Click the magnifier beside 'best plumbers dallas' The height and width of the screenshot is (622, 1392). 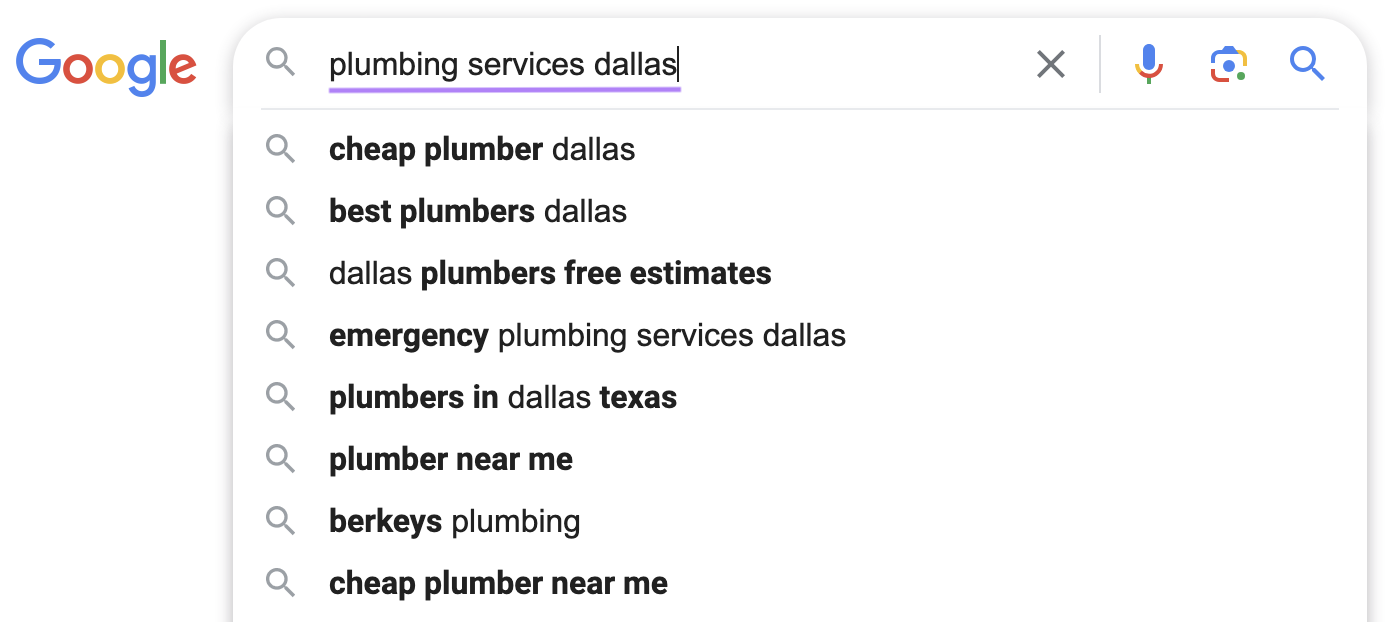281,211
